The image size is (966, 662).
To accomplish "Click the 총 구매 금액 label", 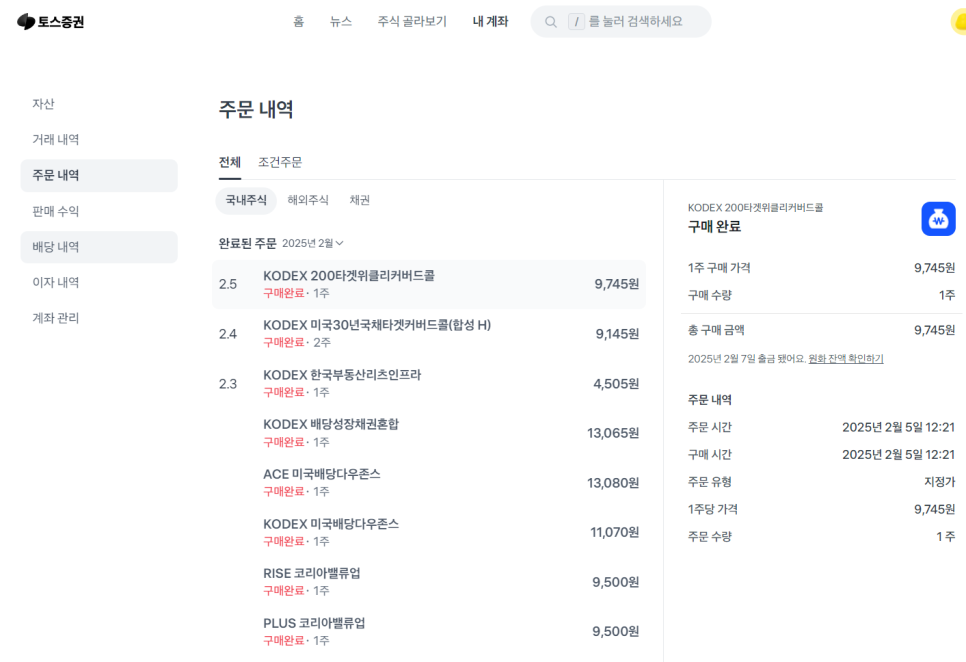I will [716, 331].
